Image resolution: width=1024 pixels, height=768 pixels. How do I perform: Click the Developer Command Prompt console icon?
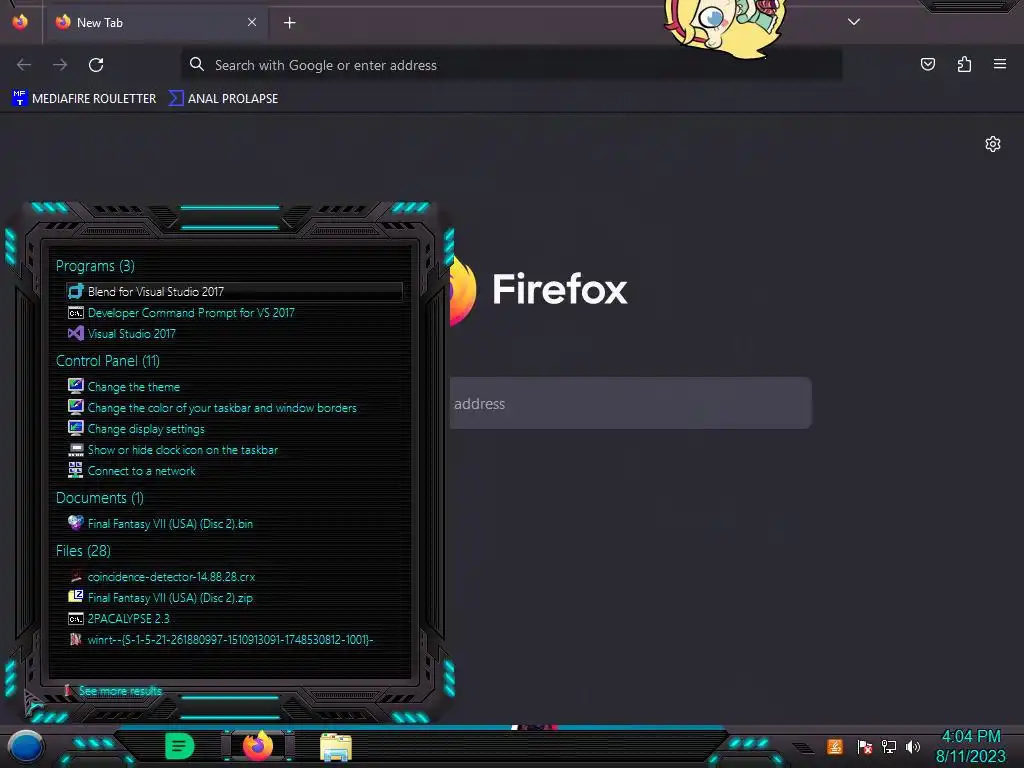coord(76,313)
